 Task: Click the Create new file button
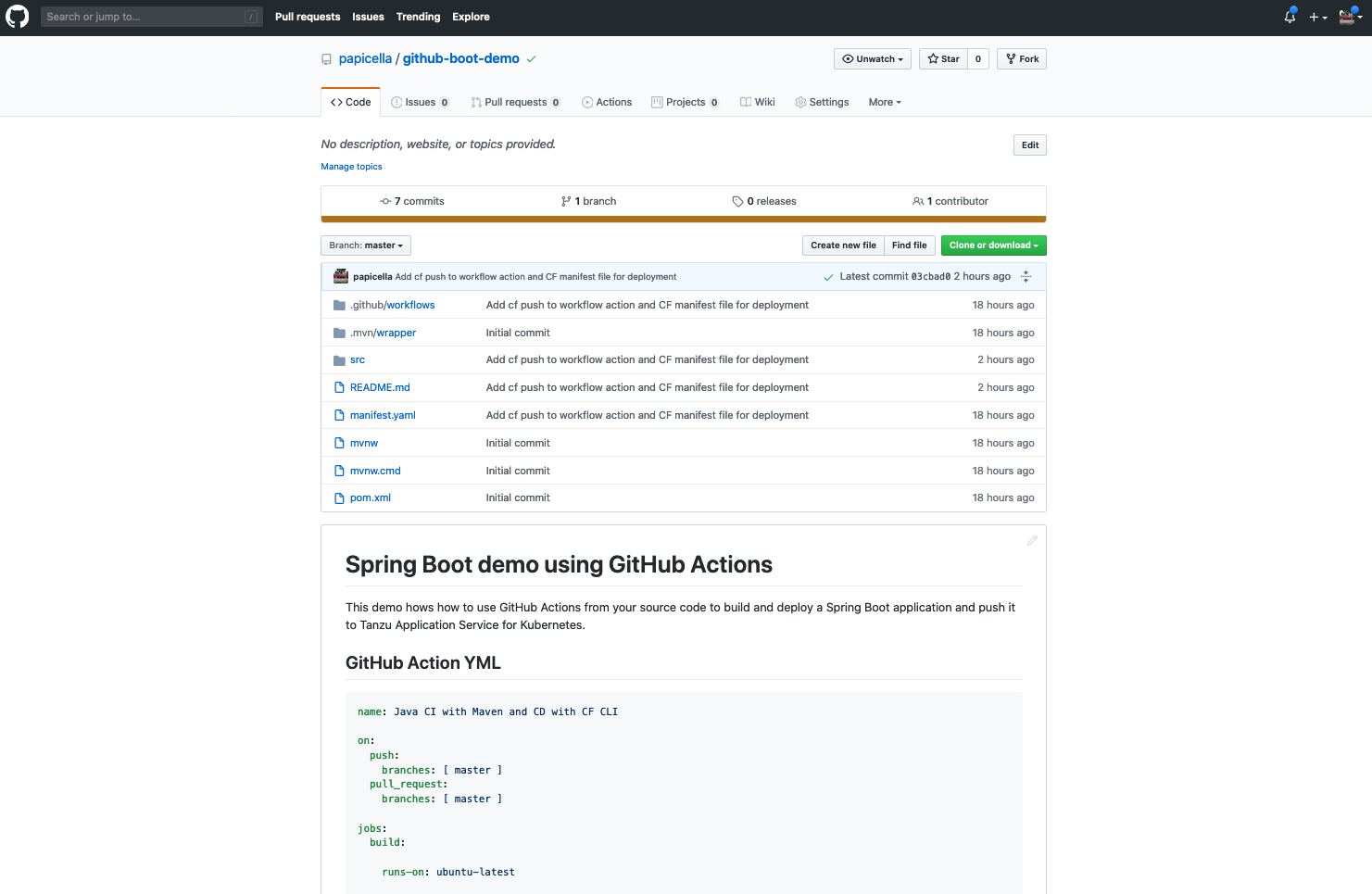click(842, 246)
